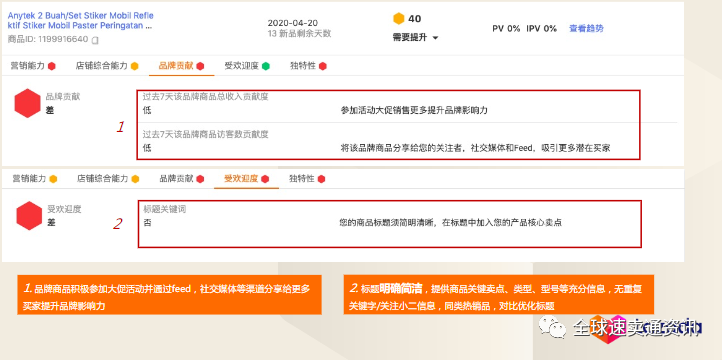
Task: Select 独特性 tab in upper tab row
Action: (308, 66)
